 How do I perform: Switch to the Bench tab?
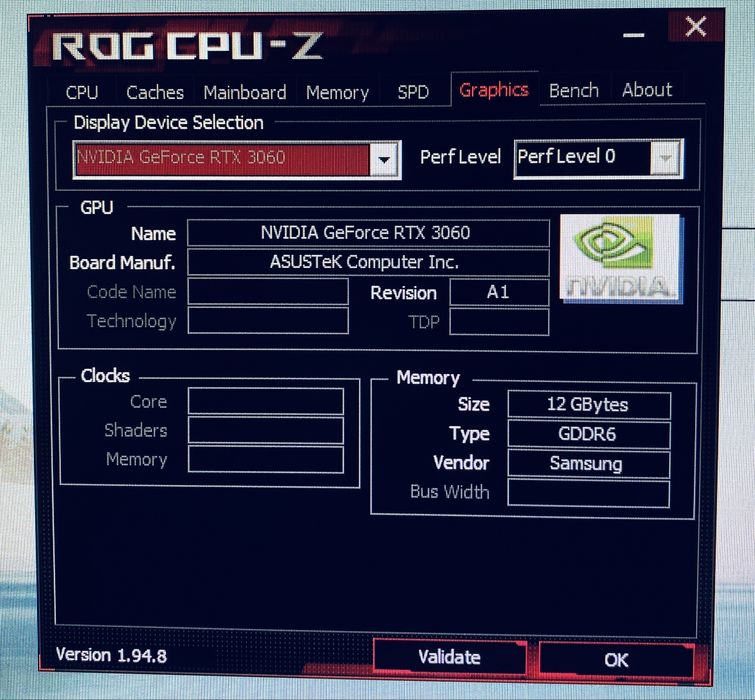[x=574, y=90]
